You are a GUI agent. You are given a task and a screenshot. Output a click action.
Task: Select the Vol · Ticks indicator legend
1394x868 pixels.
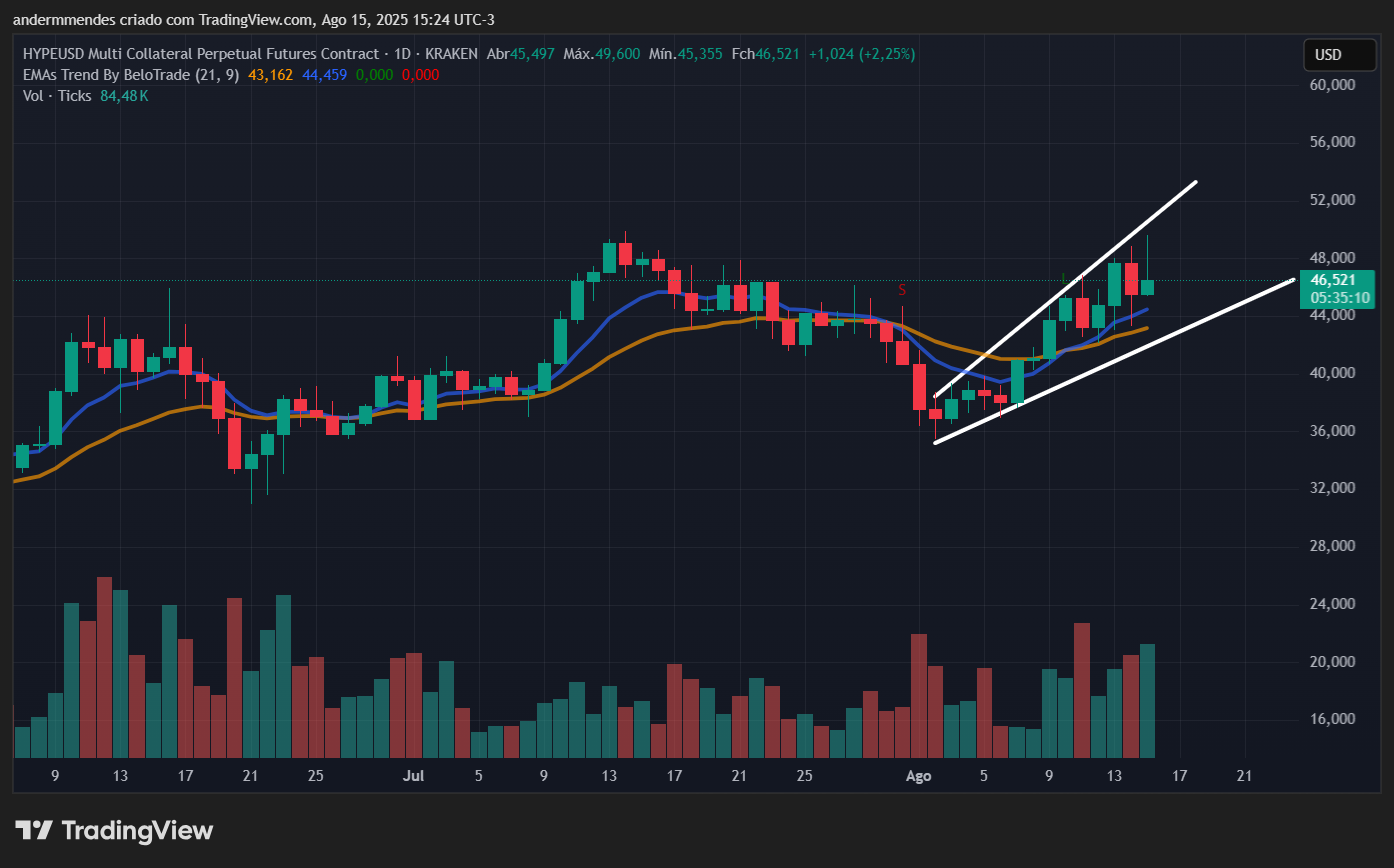[x=57, y=96]
